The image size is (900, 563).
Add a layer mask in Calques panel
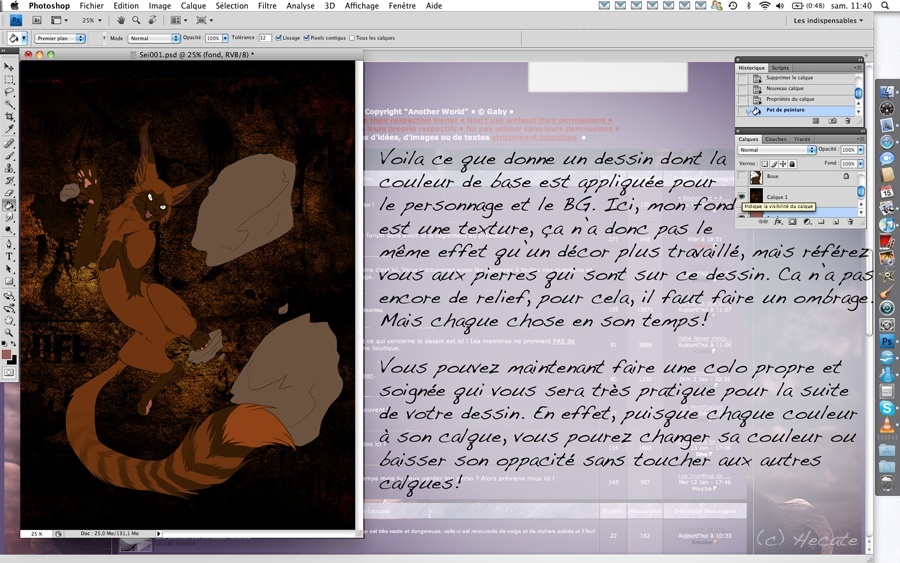tap(793, 222)
